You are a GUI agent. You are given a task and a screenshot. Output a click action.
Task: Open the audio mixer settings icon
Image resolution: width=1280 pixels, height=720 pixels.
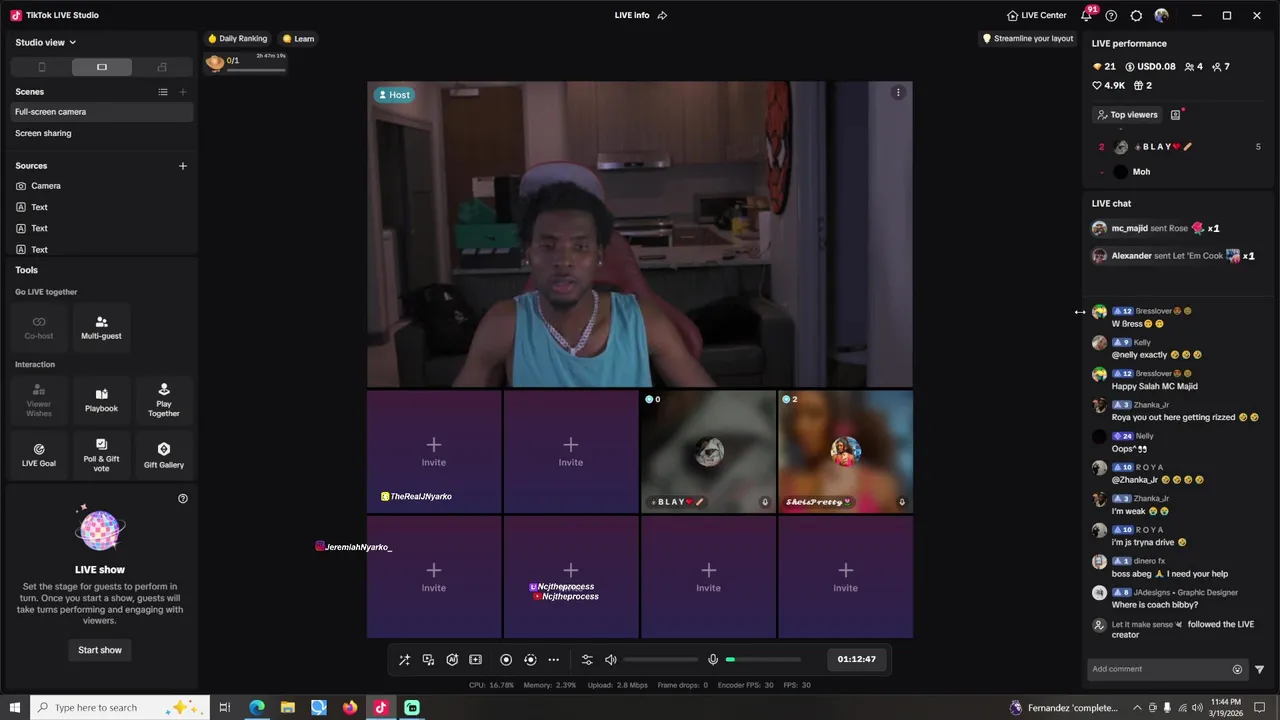(x=587, y=660)
